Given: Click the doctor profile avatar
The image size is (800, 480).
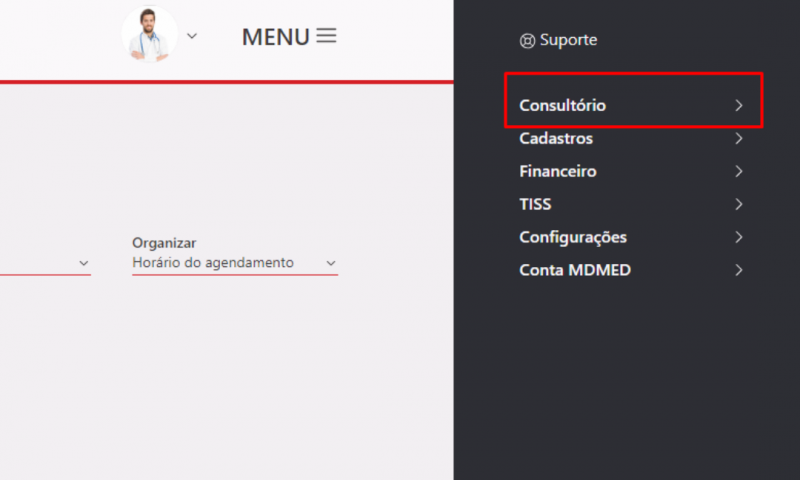Looking at the screenshot, I should [x=149, y=35].
